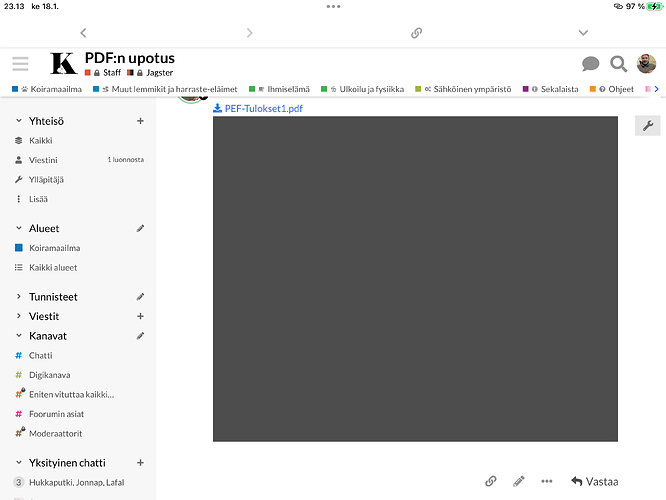Click the Jagster category label
The width and height of the screenshot is (666, 500).
coord(159,73)
